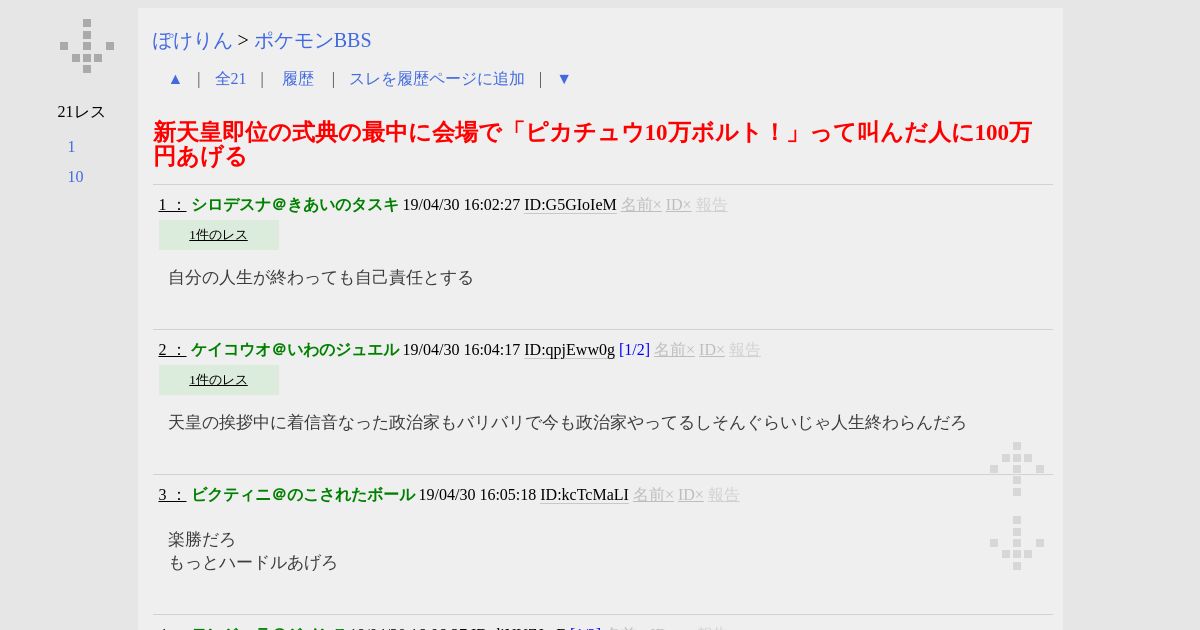Screen dimensions: 1200x630
Task: Click username ケイコウオ＠いわのジュエル
Action: [x=295, y=350]
